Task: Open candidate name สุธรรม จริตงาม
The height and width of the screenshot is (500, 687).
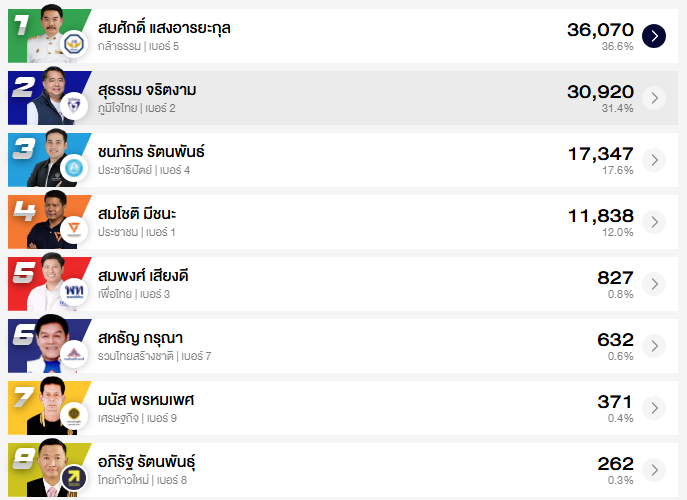Action: pyautogui.click(x=147, y=90)
